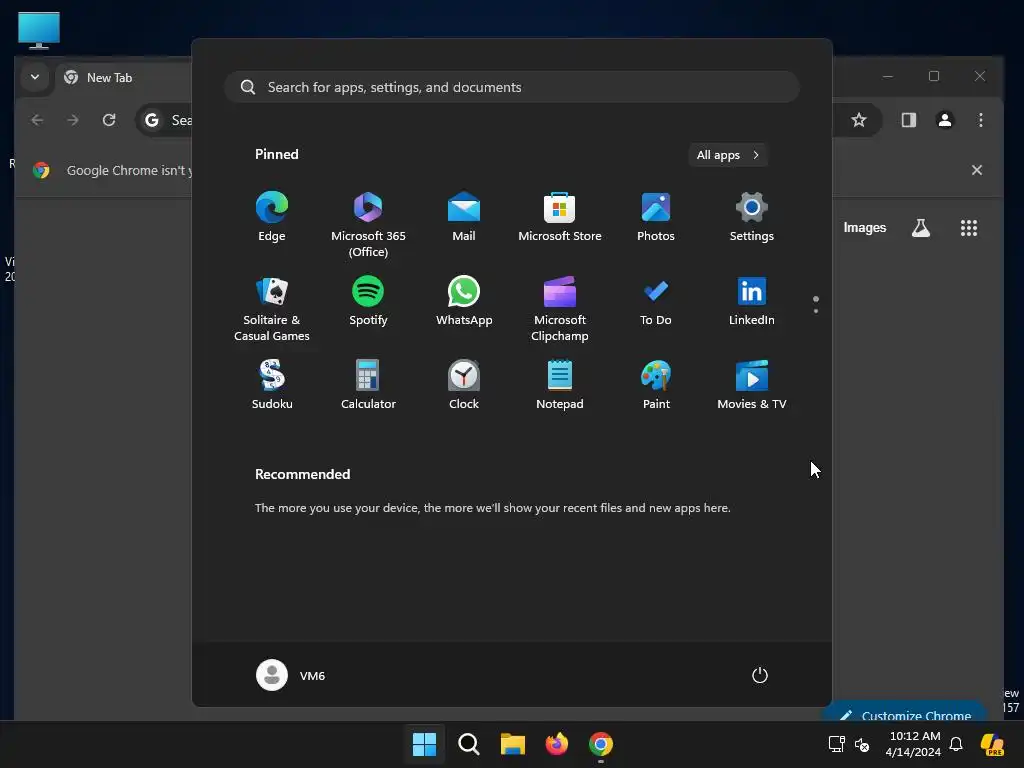Image resolution: width=1024 pixels, height=768 pixels.
Task: Open Chrome's three-dot menu
Action: [x=981, y=120]
